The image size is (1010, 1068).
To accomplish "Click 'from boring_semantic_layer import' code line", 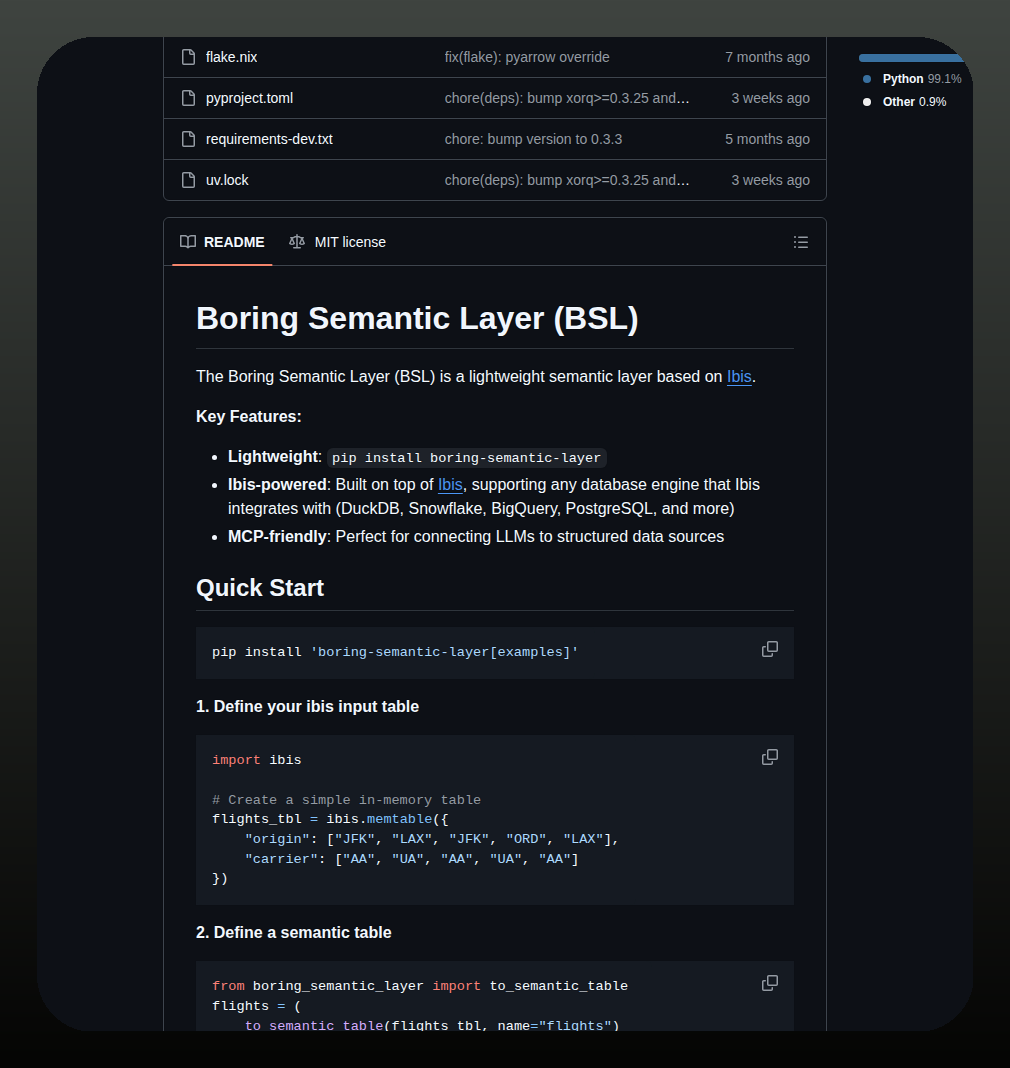I will point(420,986).
